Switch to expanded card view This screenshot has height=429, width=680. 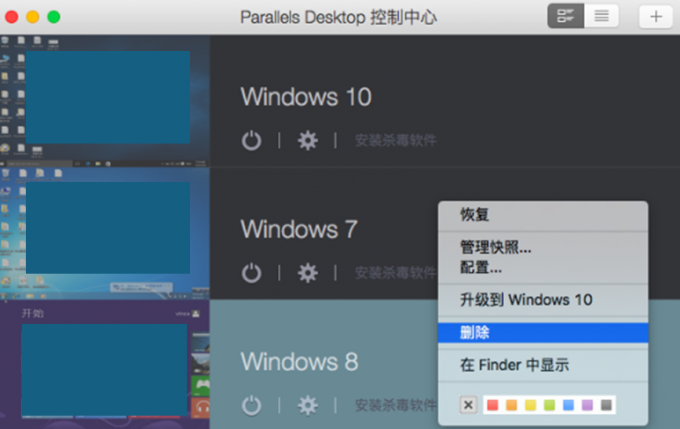[566, 16]
